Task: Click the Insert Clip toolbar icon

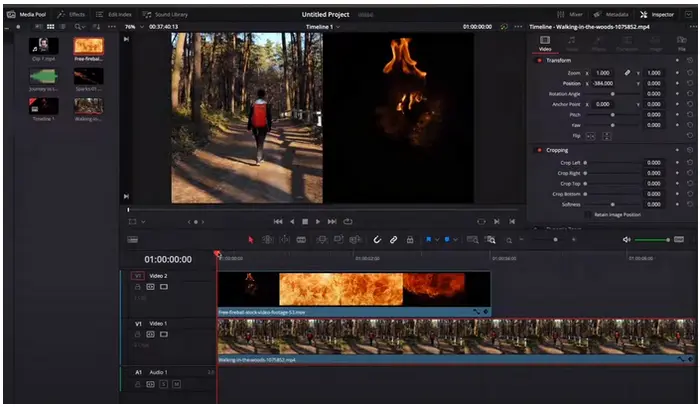Action: (x=321, y=240)
